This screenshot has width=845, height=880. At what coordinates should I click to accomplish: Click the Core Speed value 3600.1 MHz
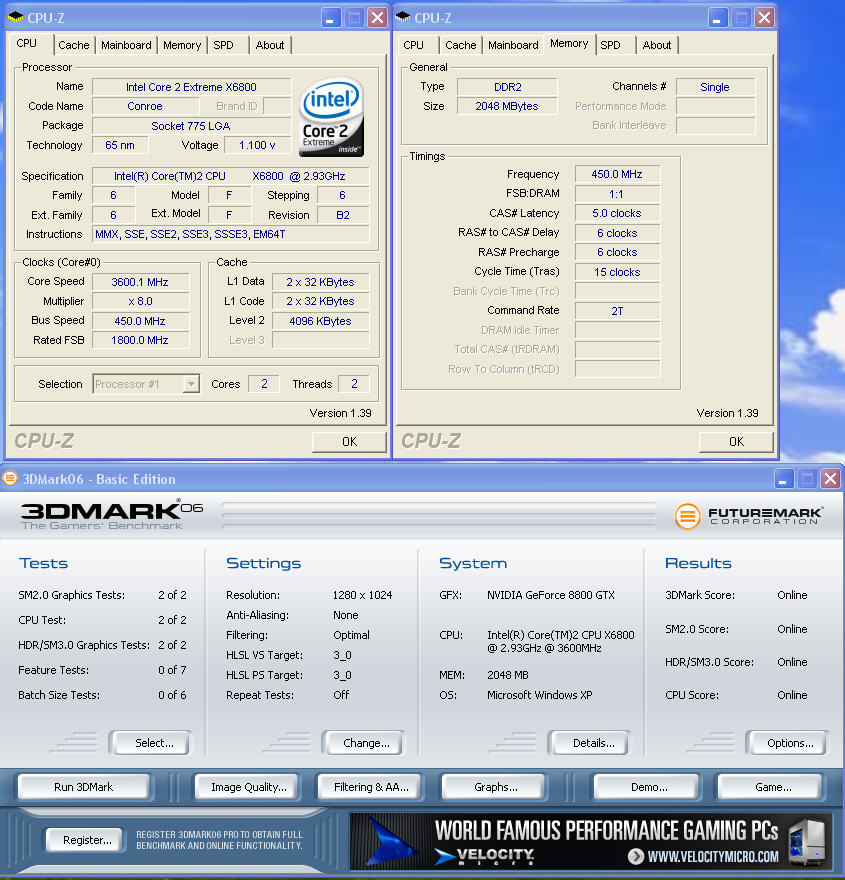coord(140,282)
